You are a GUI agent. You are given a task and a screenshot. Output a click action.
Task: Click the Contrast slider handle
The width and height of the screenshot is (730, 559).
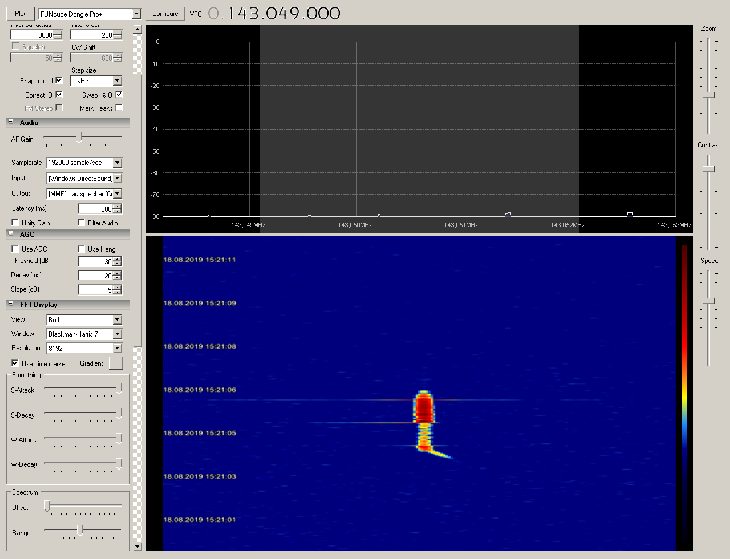(x=708, y=168)
